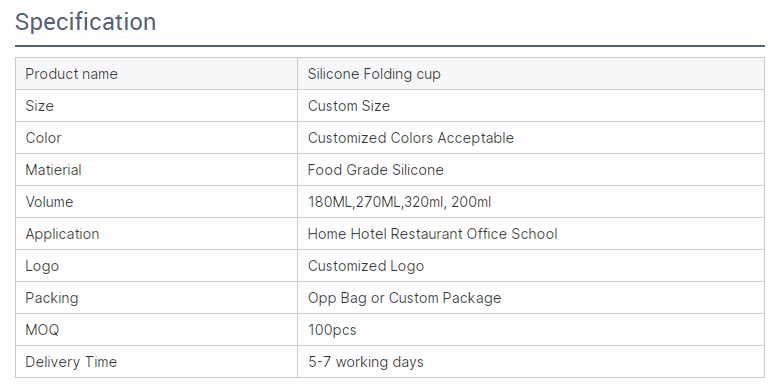Click the 180ML,270ML,320ml, 200ml value
Viewport: 774px width, 386px height.
pos(399,202)
